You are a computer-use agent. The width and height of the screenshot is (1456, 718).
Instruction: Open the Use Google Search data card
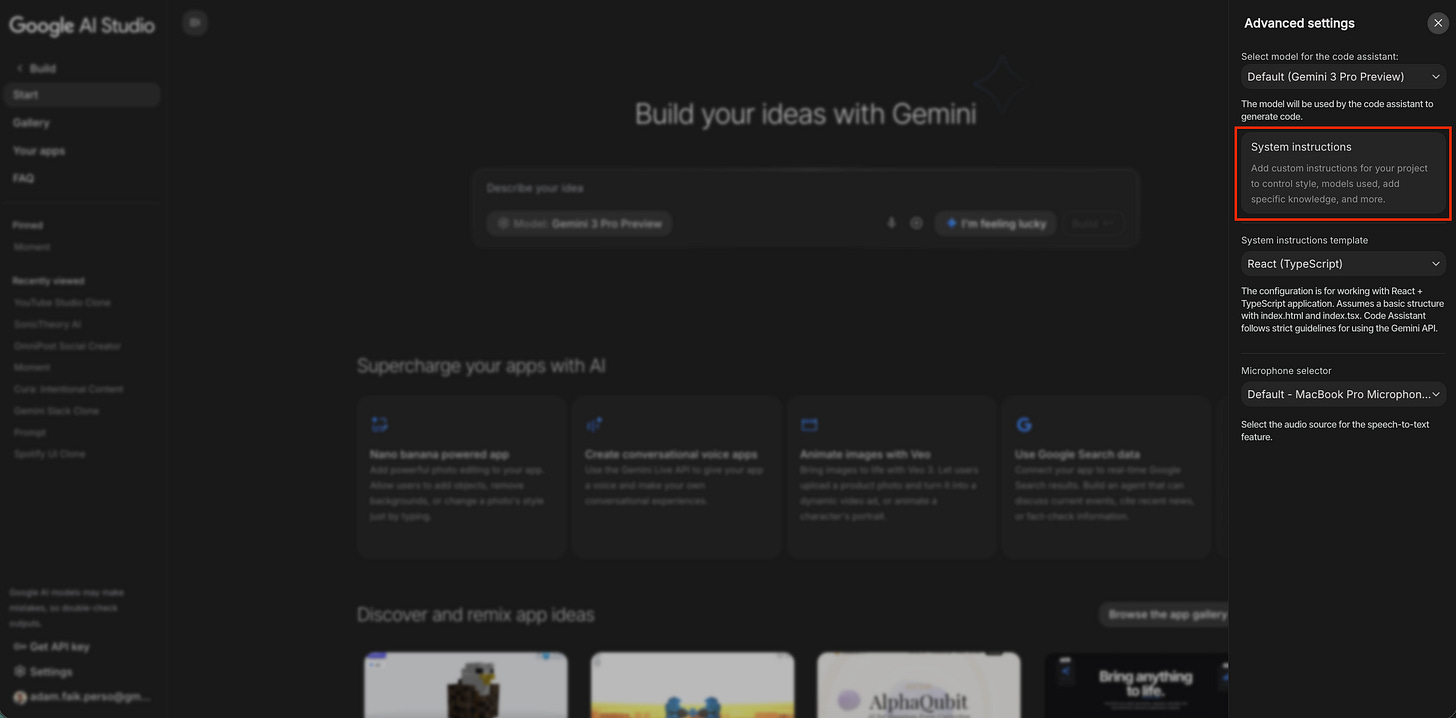[x=1107, y=476]
